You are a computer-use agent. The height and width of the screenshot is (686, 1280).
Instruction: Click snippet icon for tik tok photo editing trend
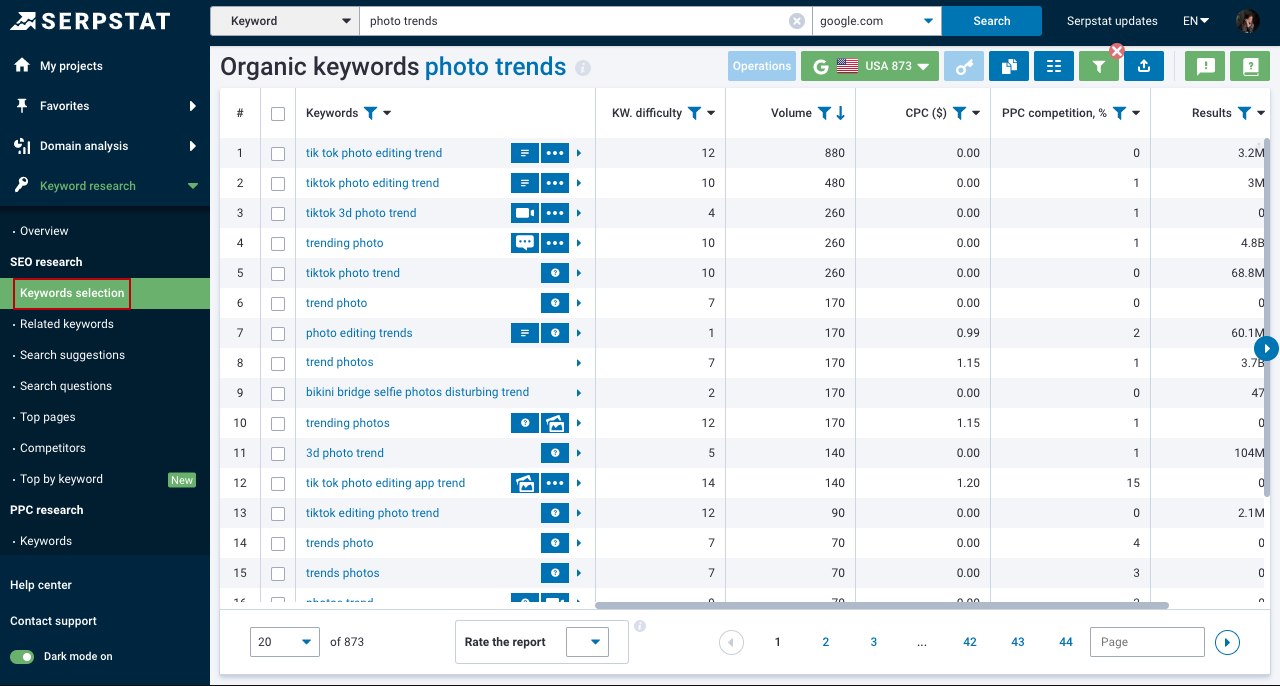(x=525, y=153)
